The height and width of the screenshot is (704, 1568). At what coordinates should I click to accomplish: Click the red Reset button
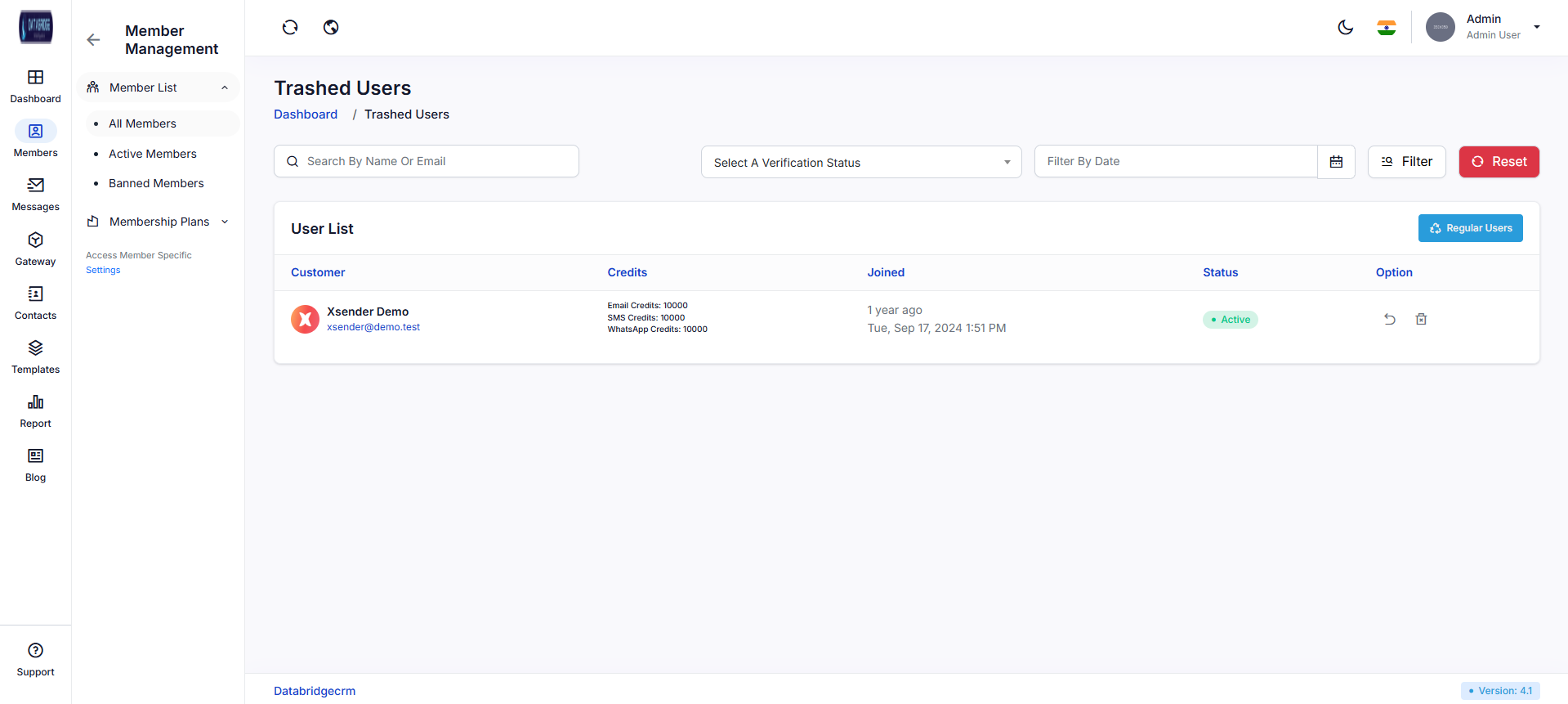[1499, 162]
